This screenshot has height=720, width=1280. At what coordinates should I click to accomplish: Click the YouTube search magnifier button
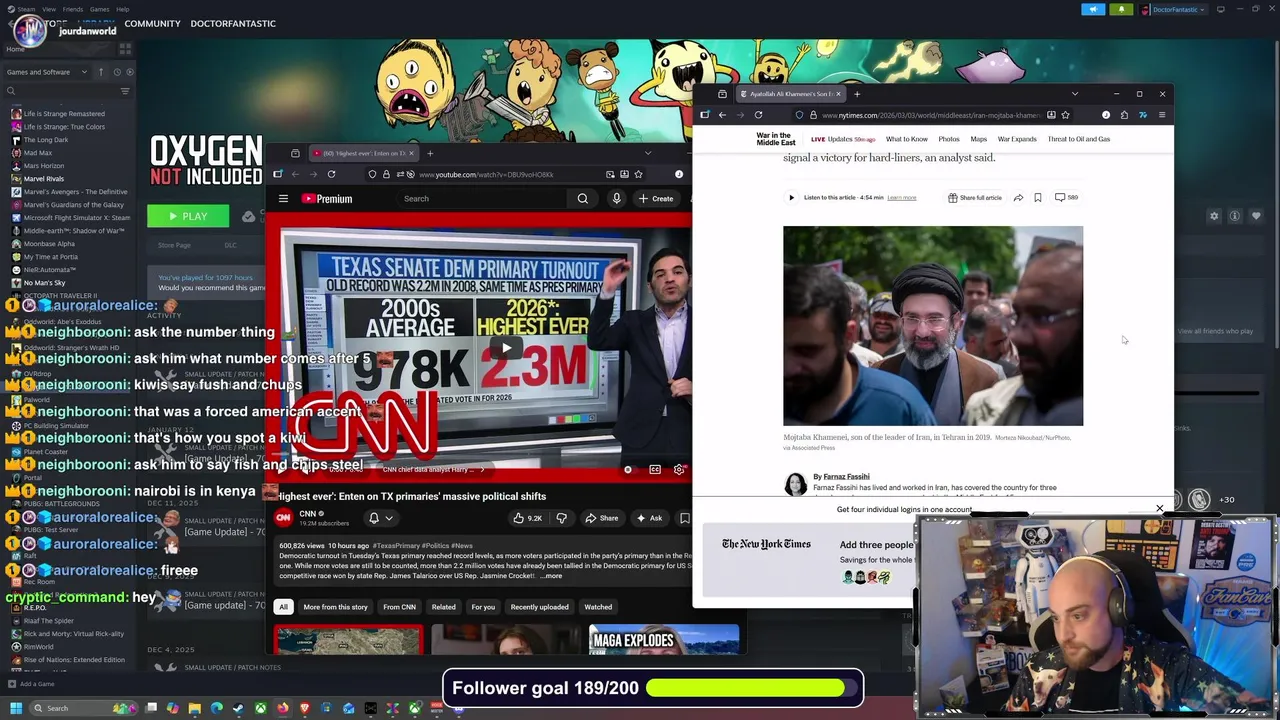coord(583,198)
